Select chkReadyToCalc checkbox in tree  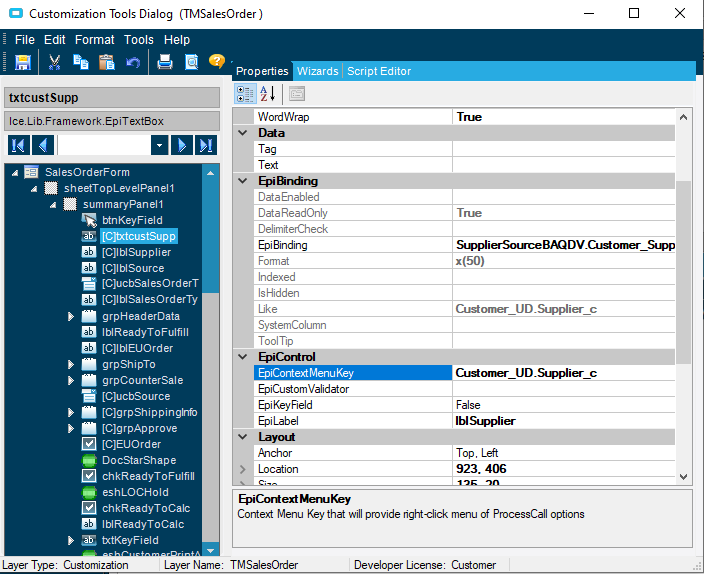click(143, 508)
